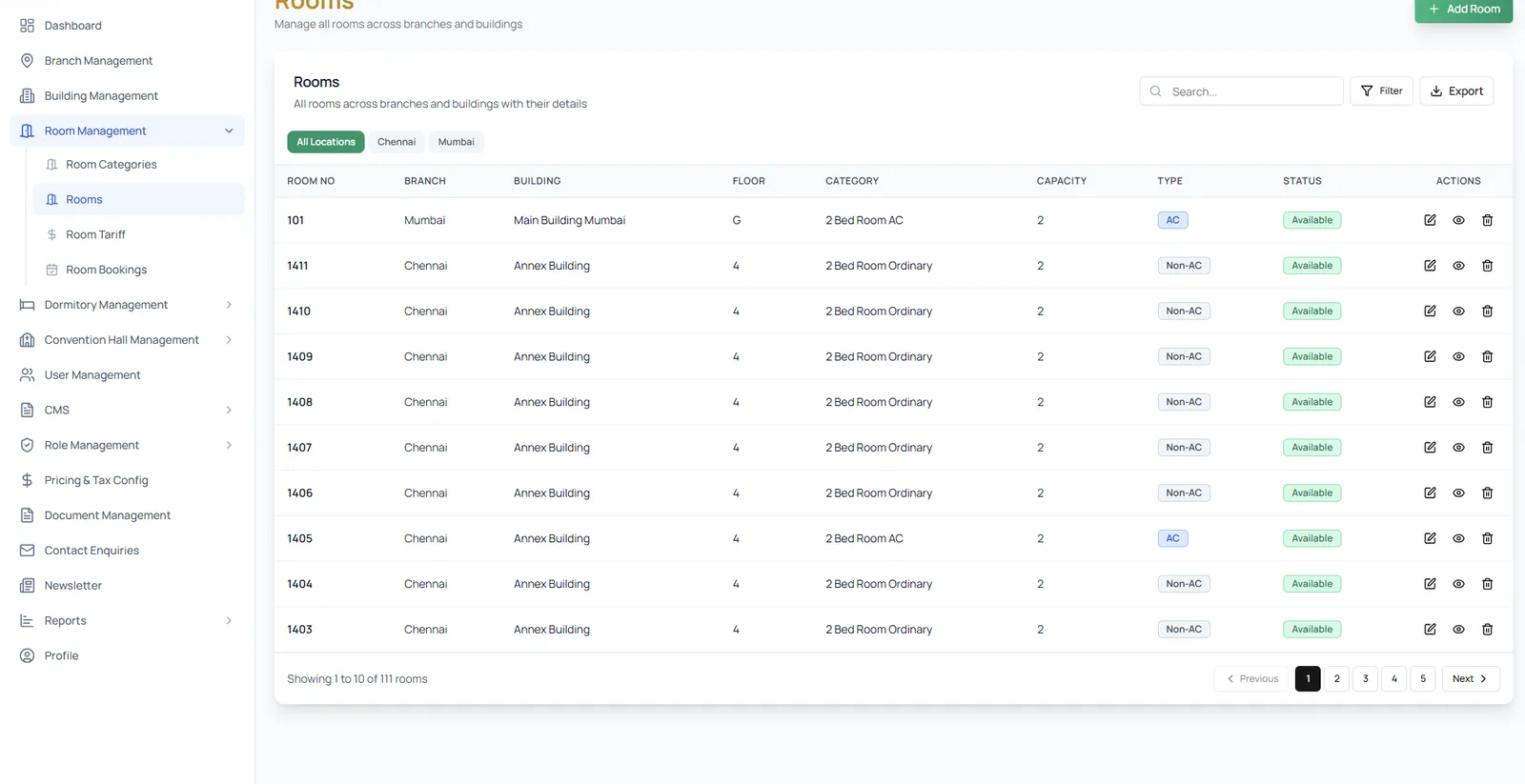Open Room Tariff submenu item

pyautogui.click(x=138, y=234)
